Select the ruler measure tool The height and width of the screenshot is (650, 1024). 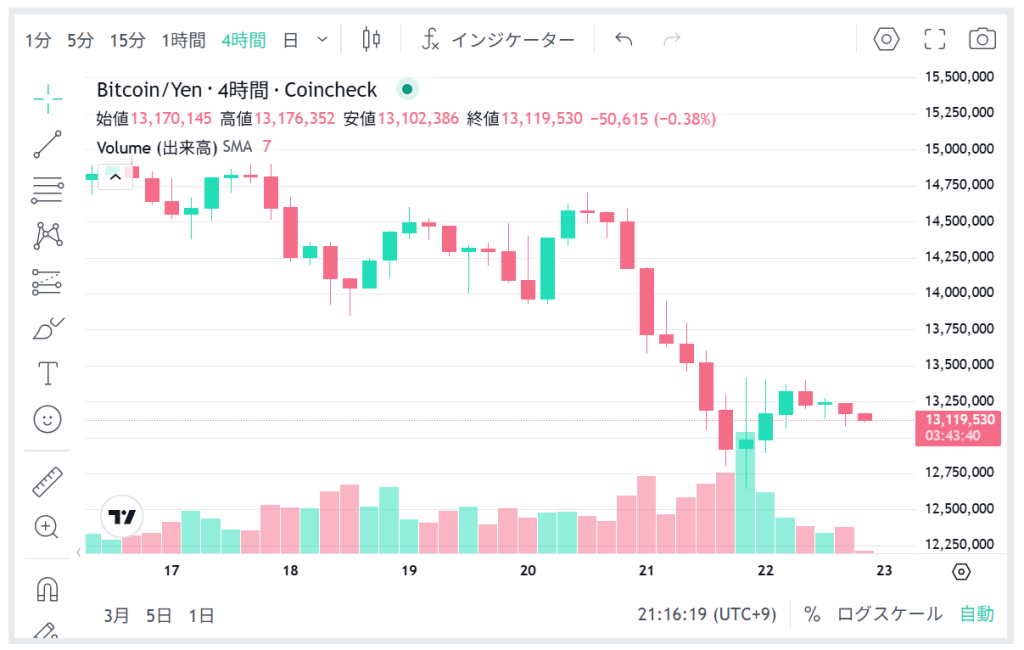click(x=47, y=482)
